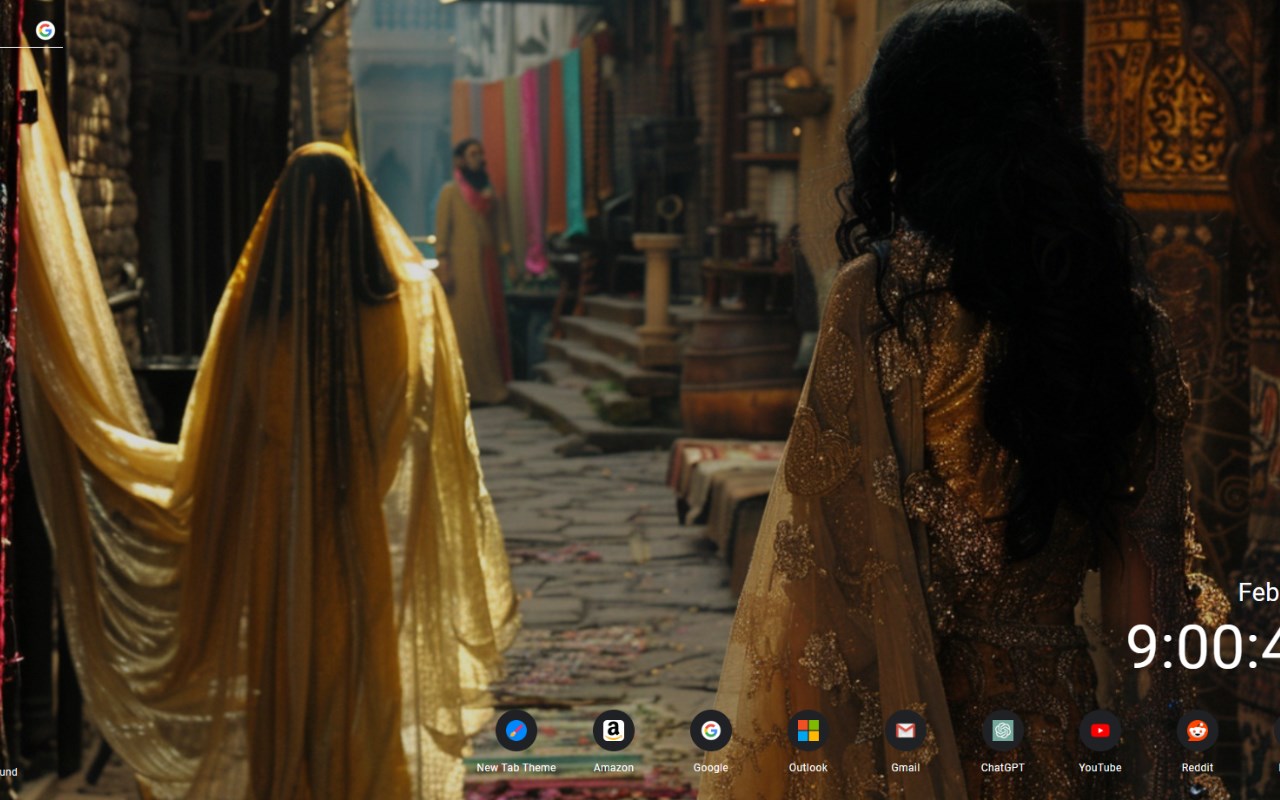Viewport: 1280px width, 800px height.
Task: Click the 'Feb' date text
Action: click(1259, 592)
